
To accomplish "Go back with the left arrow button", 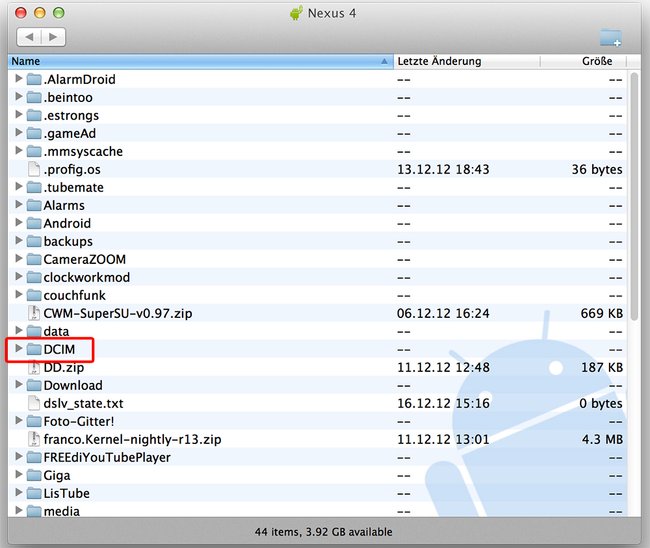I will coord(29,37).
